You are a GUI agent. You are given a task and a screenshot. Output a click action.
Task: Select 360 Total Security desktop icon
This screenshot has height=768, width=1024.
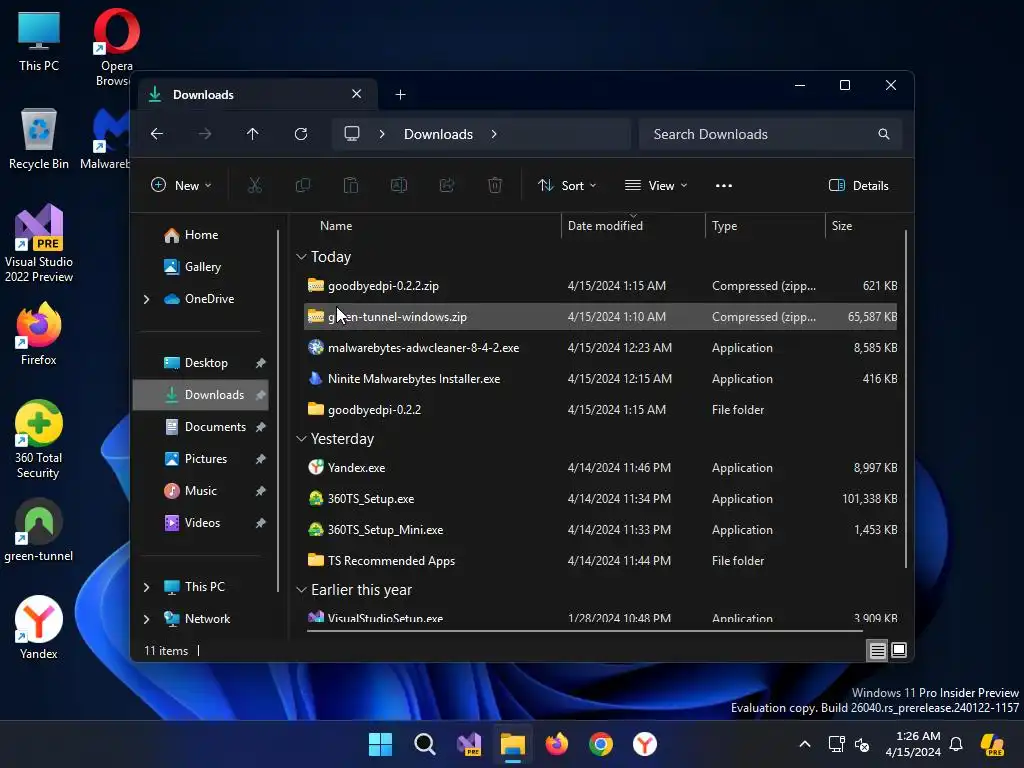39,440
